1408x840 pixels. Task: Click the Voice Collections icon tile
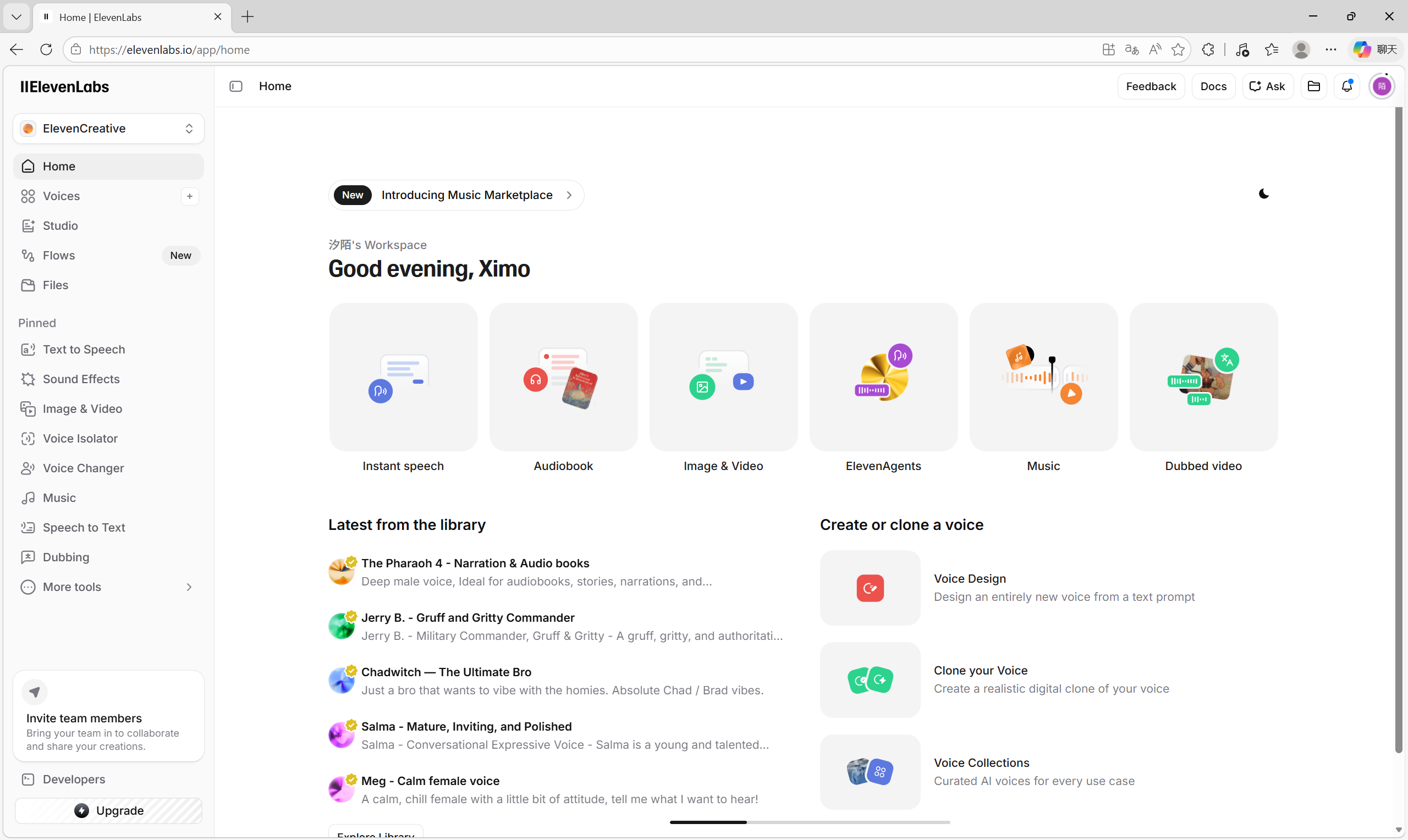click(x=870, y=772)
